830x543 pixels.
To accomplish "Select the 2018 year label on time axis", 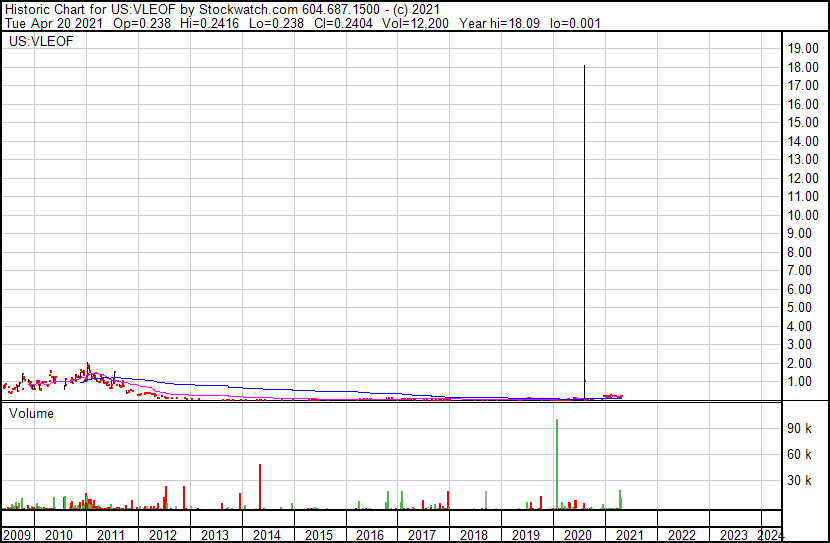I will click(474, 535).
